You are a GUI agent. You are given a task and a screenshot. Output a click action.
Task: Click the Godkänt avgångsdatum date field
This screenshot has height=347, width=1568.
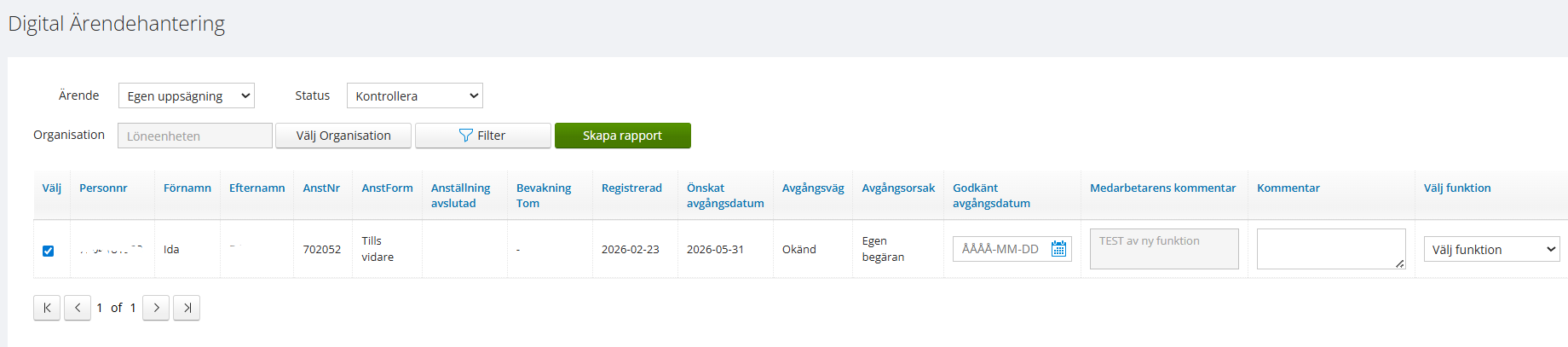click(x=1000, y=249)
